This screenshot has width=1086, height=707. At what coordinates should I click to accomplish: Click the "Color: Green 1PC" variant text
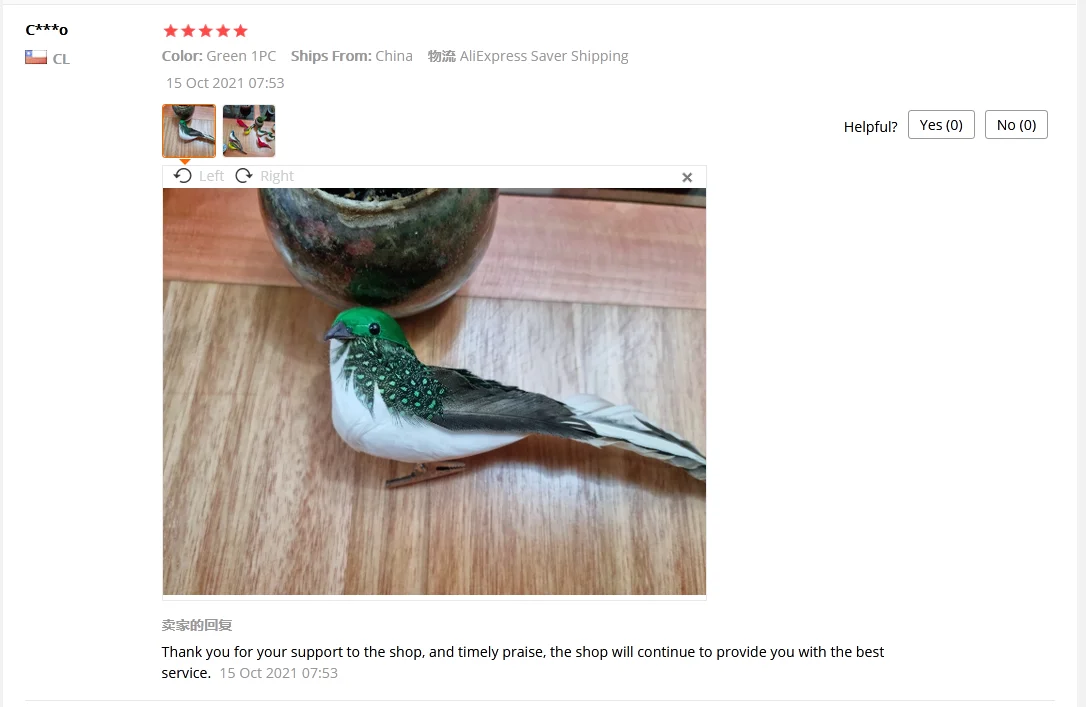pos(219,56)
